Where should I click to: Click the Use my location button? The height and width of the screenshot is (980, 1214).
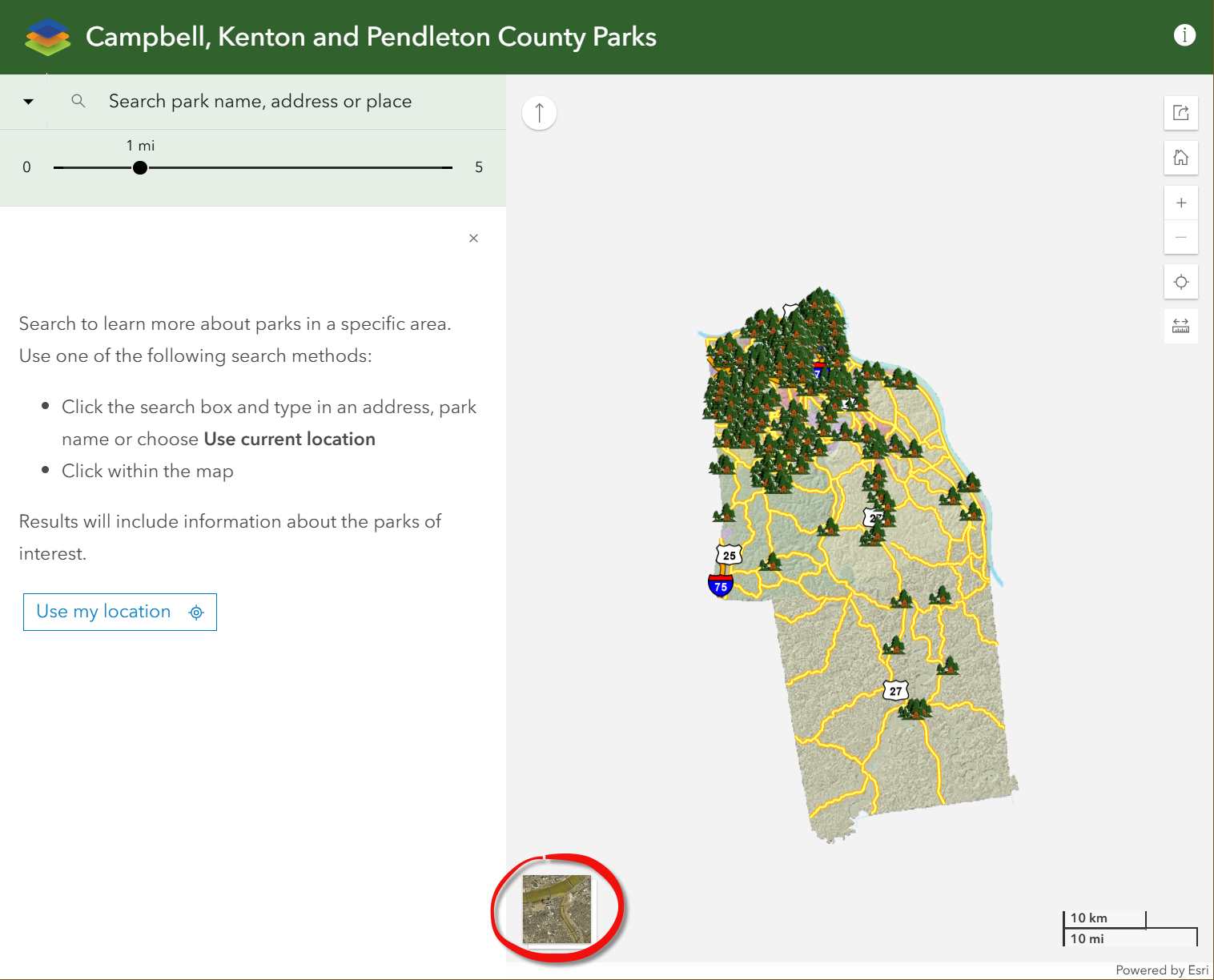(119, 612)
